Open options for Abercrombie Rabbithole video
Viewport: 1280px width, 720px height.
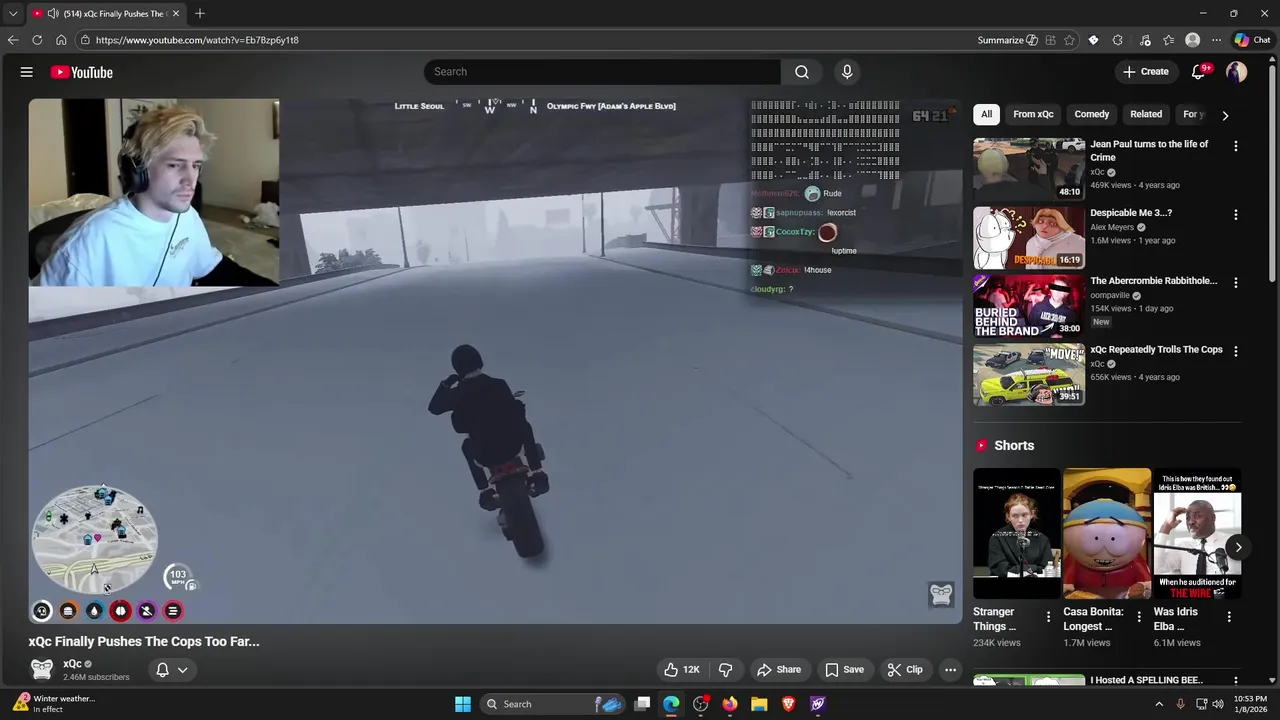point(1236,283)
